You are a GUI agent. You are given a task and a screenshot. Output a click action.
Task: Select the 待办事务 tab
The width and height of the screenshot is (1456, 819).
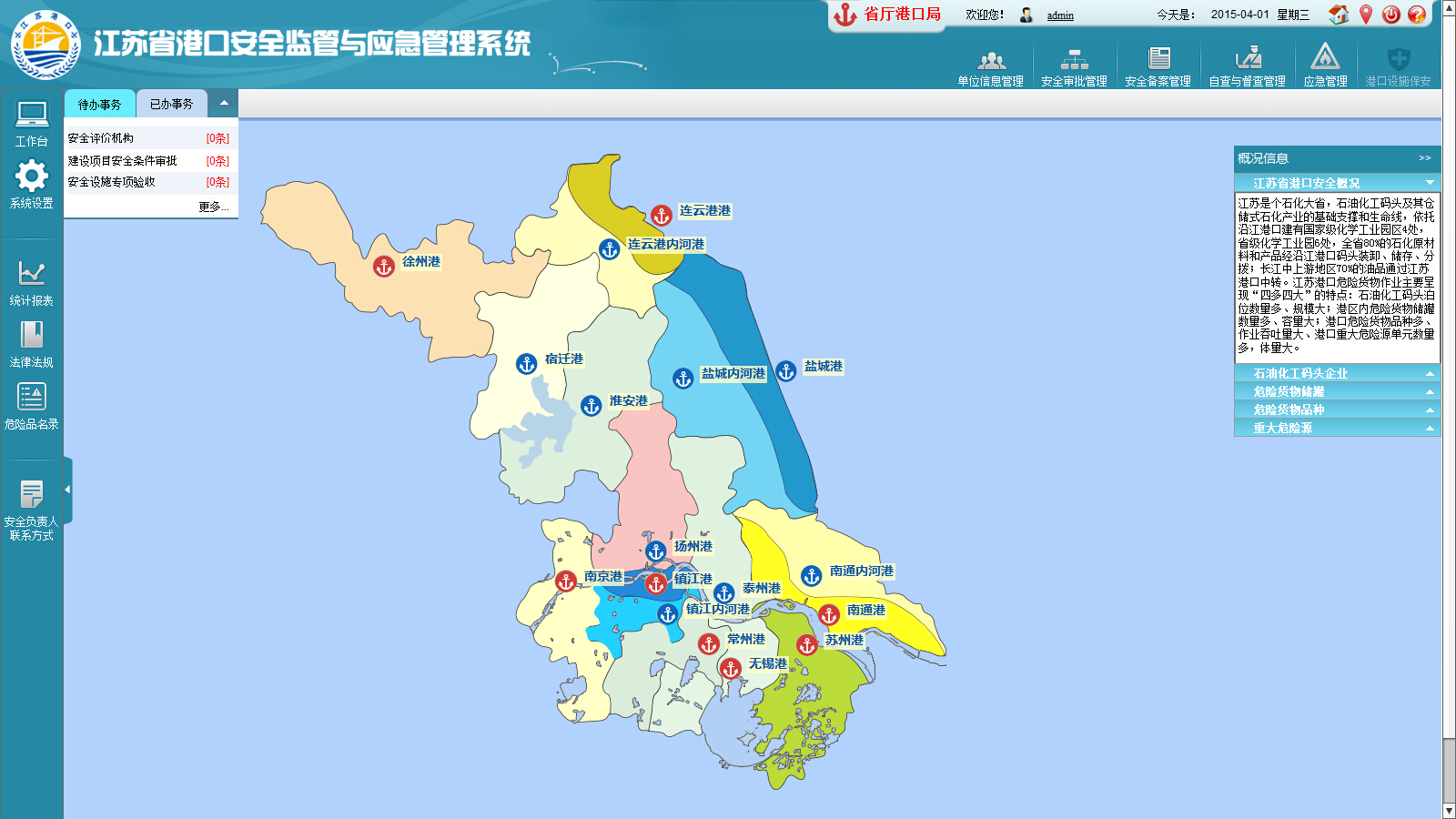[x=99, y=105]
